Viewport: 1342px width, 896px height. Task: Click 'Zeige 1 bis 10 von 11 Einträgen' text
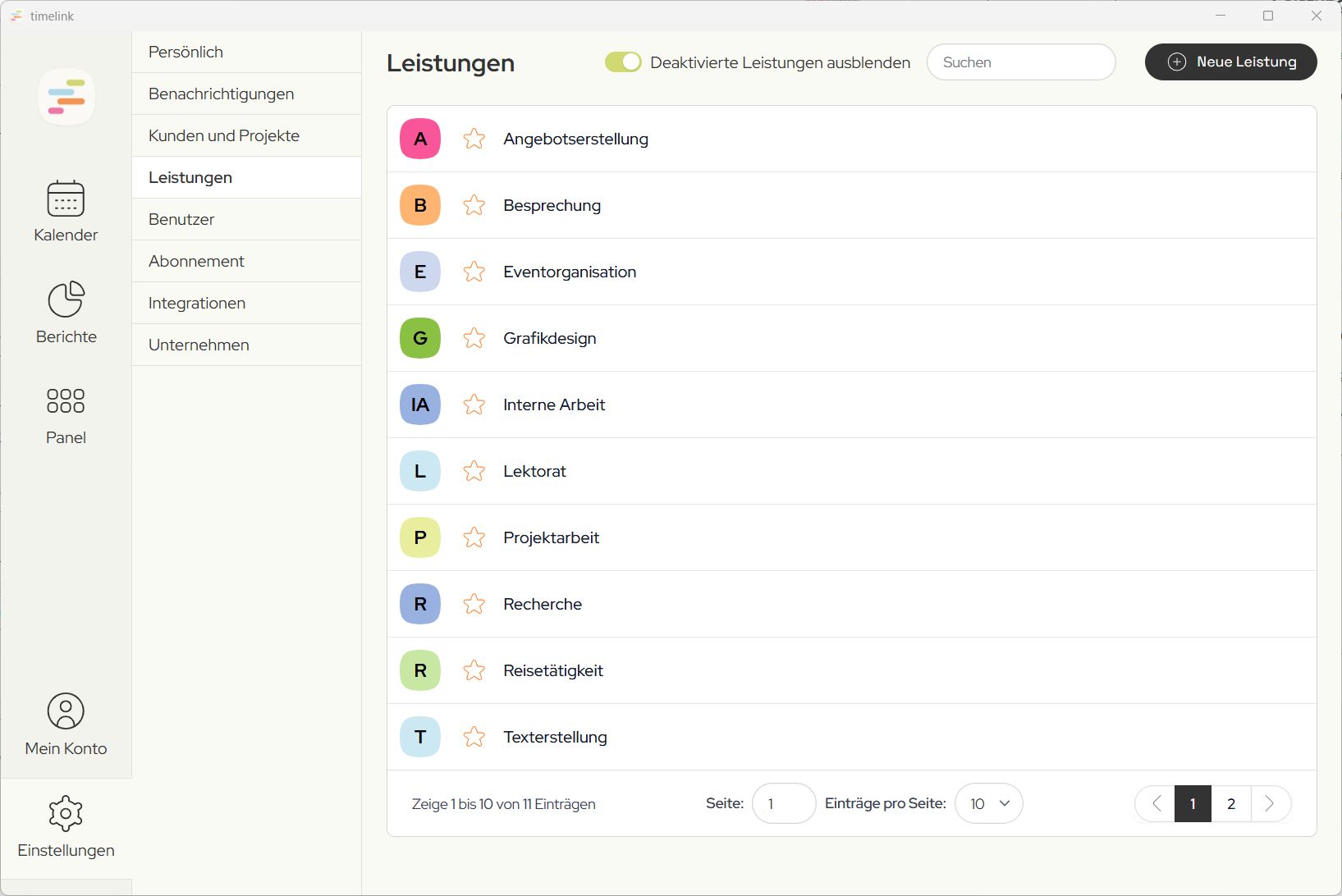504,804
